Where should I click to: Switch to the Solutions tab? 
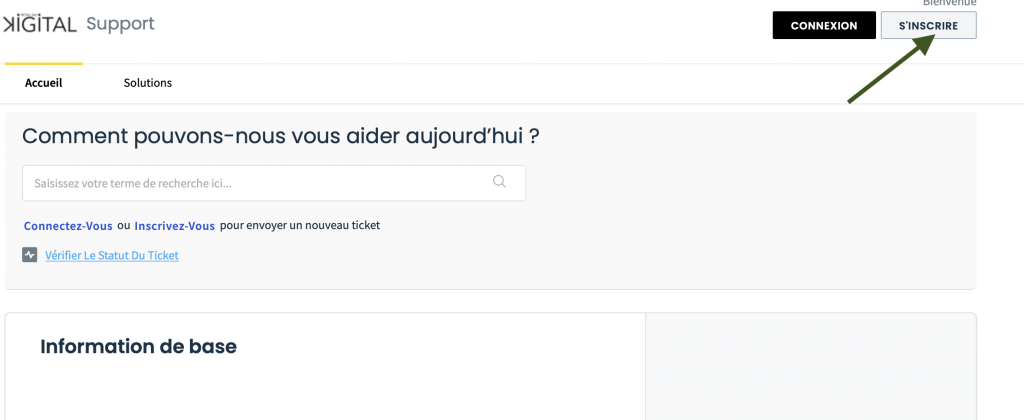tap(148, 83)
